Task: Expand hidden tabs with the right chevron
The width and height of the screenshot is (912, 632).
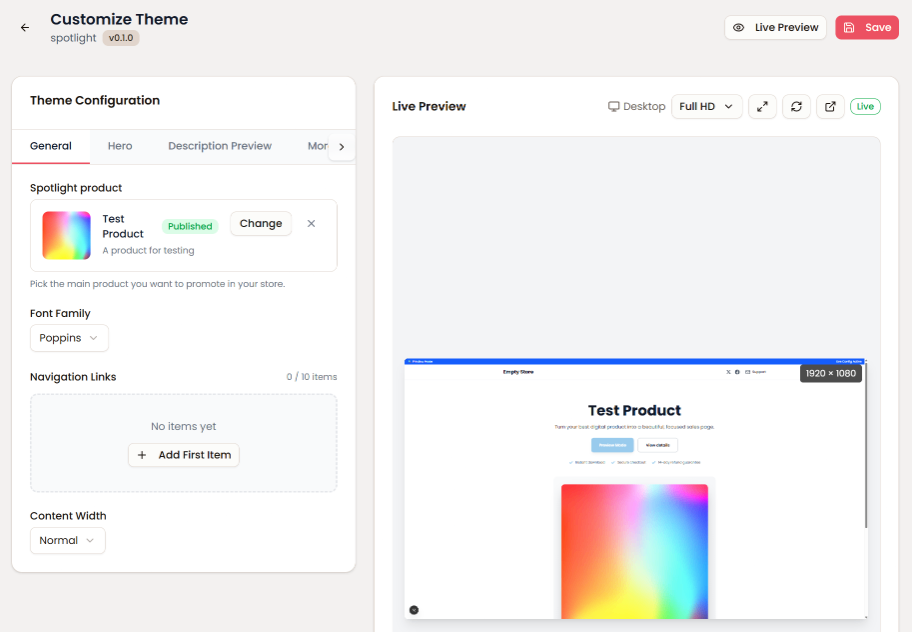Action: click(x=341, y=146)
